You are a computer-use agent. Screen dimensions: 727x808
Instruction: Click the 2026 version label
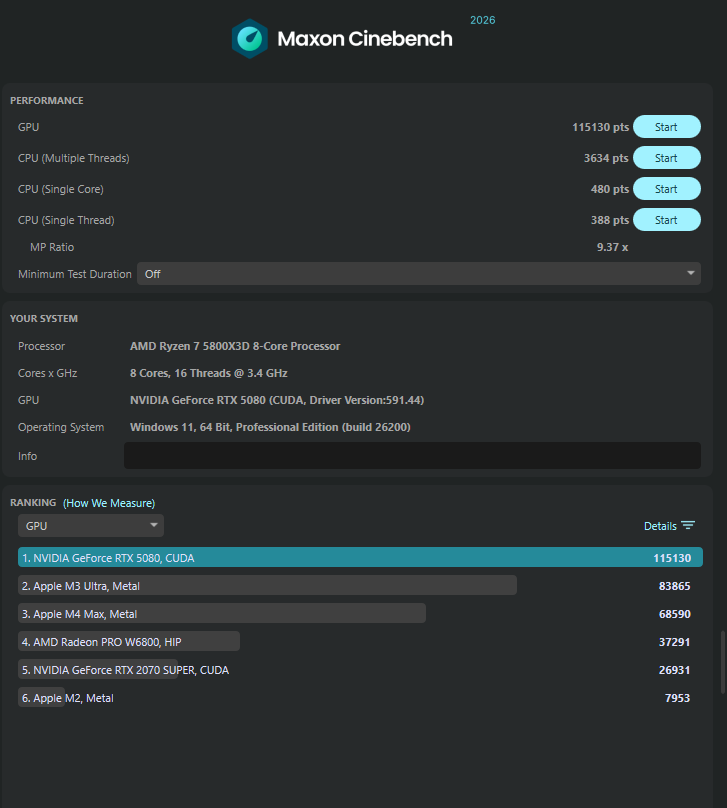[x=482, y=20]
